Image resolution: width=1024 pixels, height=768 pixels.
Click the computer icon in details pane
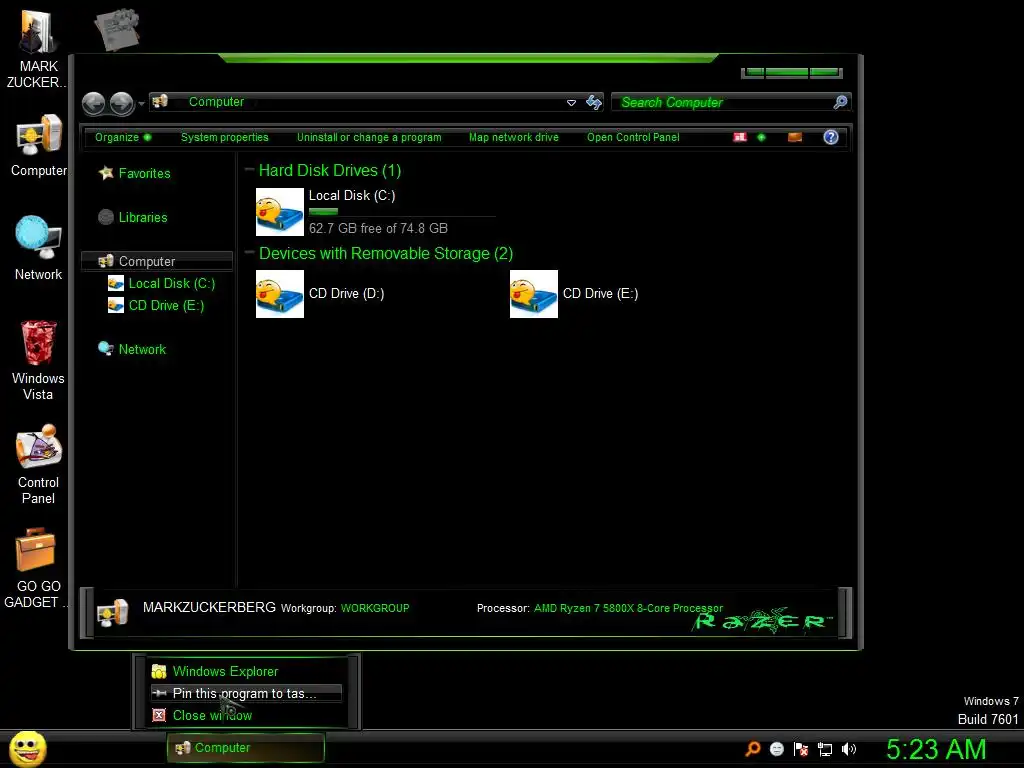click(x=112, y=613)
